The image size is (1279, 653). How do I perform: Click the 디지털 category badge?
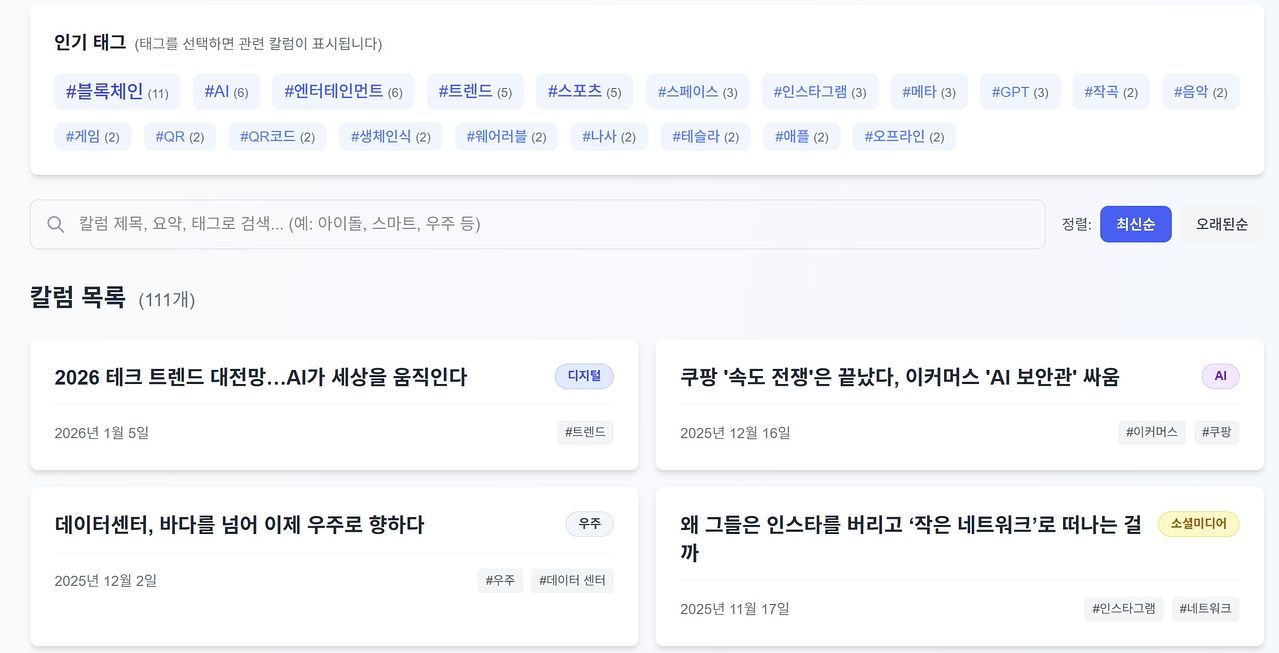point(584,376)
